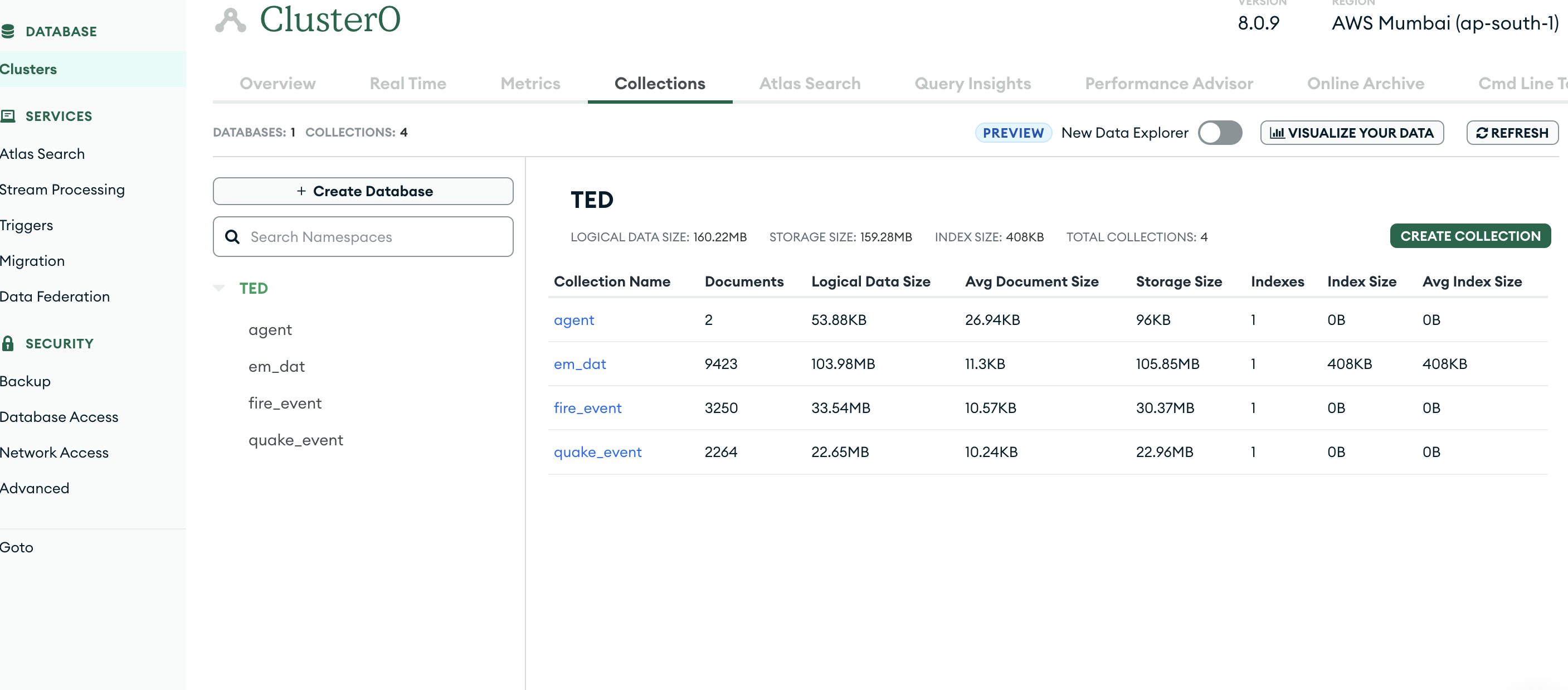Open the Query Insights tab
The image size is (1568, 690).
coord(972,84)
